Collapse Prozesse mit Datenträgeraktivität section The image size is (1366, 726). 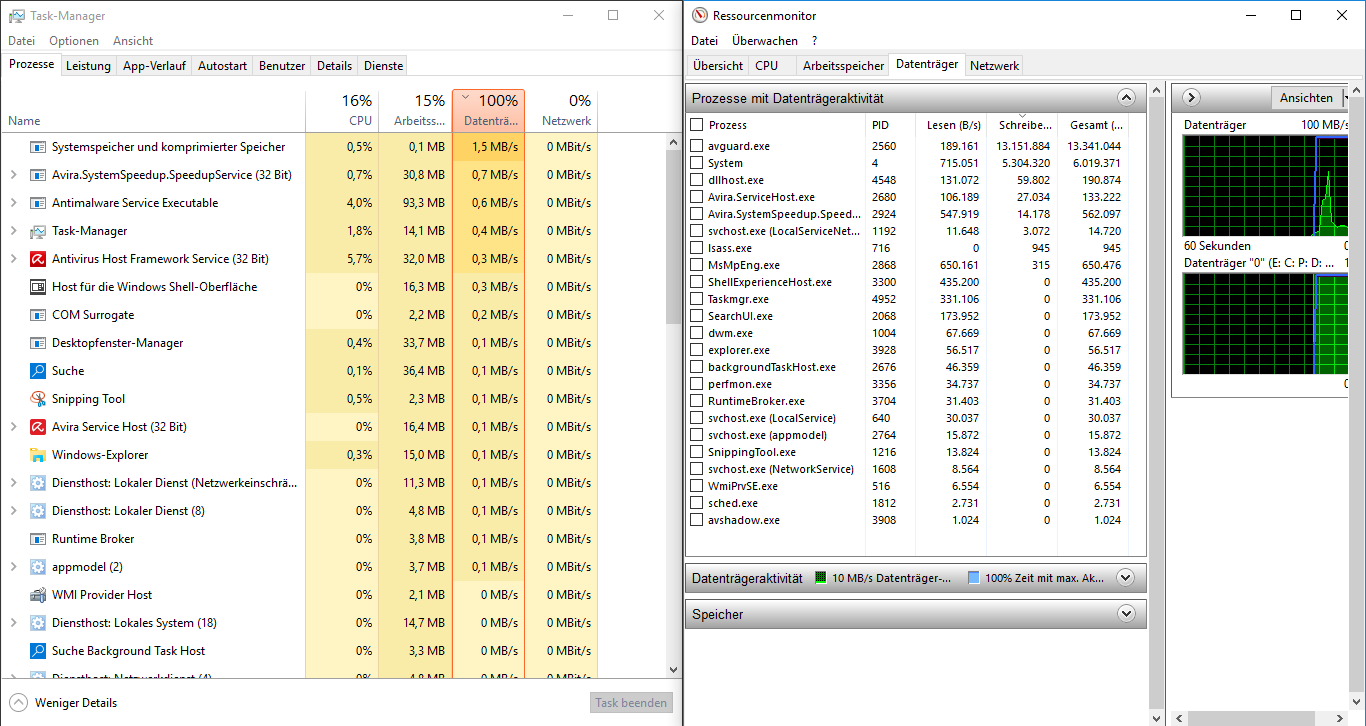click(1126, 98)
